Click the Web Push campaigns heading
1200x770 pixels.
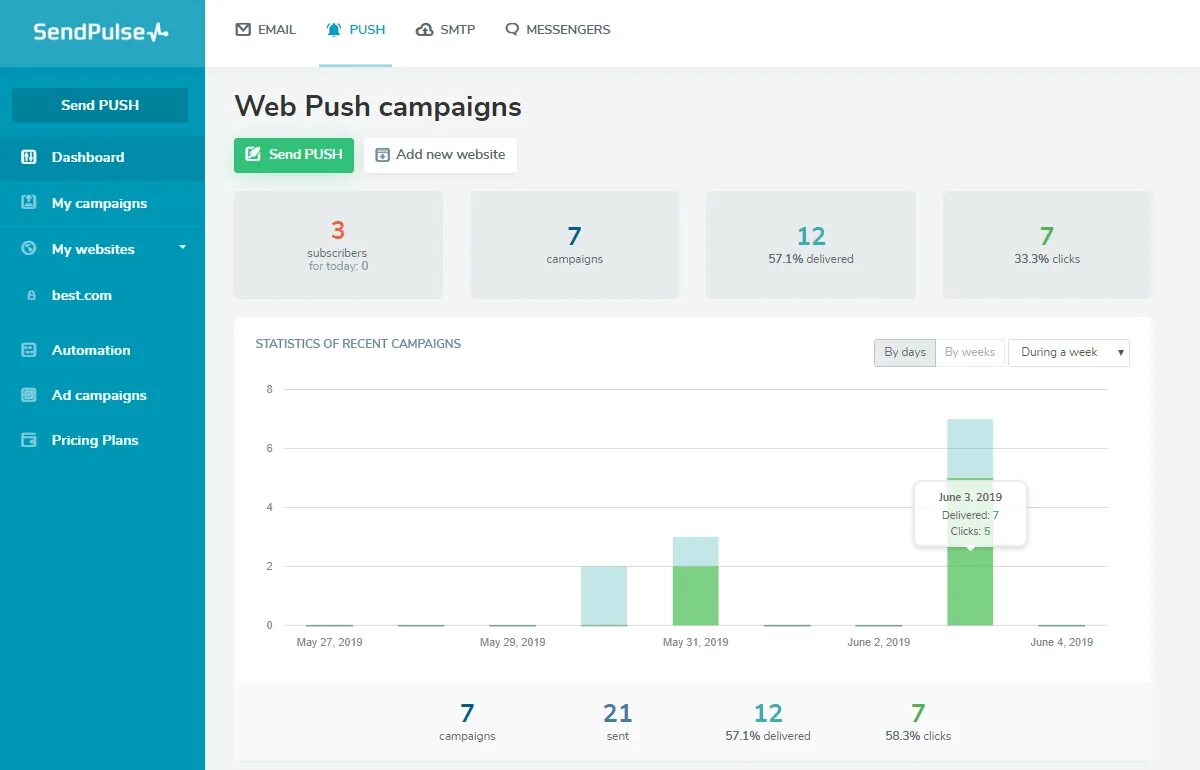[x=378, y=106]
